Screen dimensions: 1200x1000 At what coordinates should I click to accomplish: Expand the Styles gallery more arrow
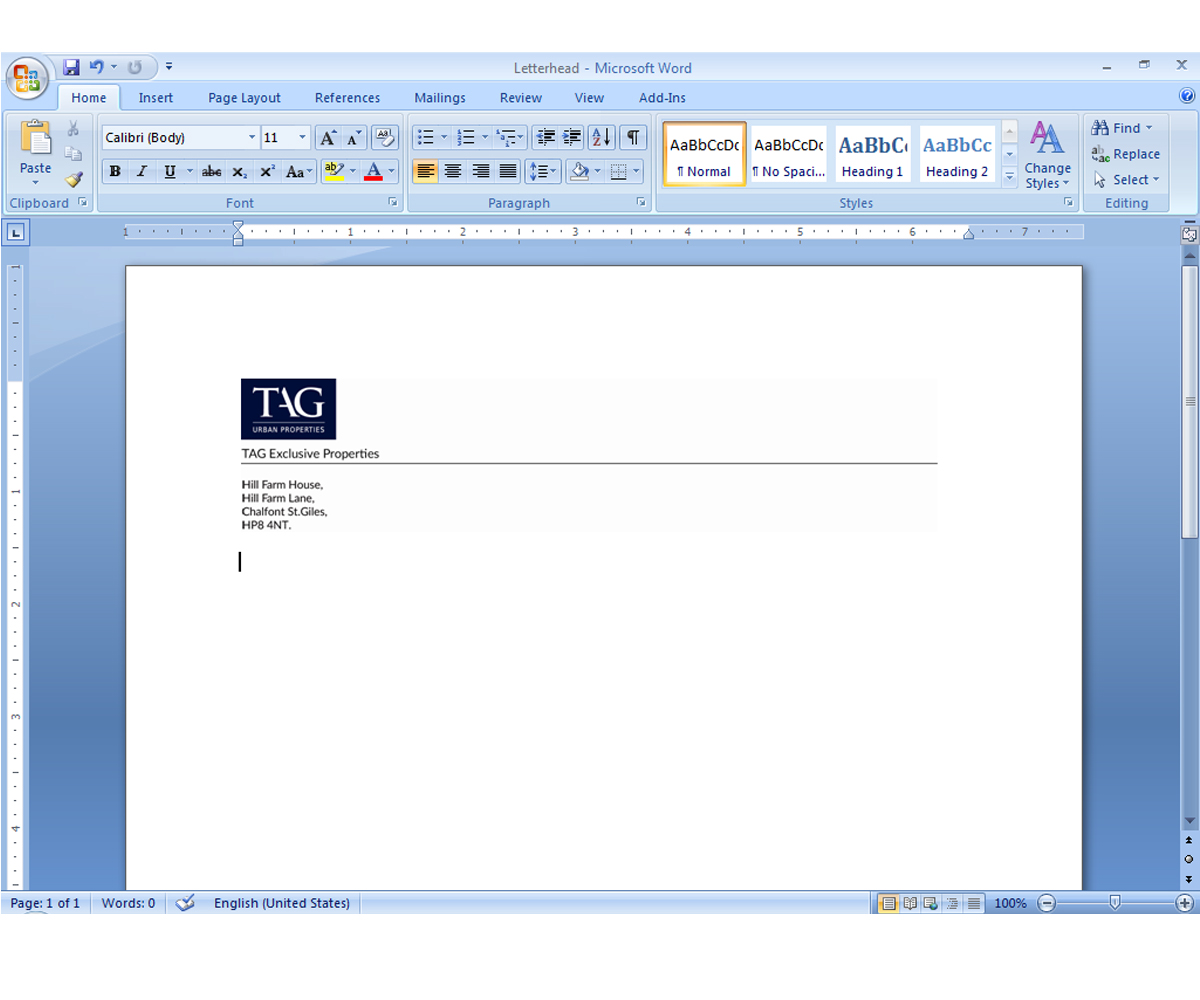[x=1009, y=177]
